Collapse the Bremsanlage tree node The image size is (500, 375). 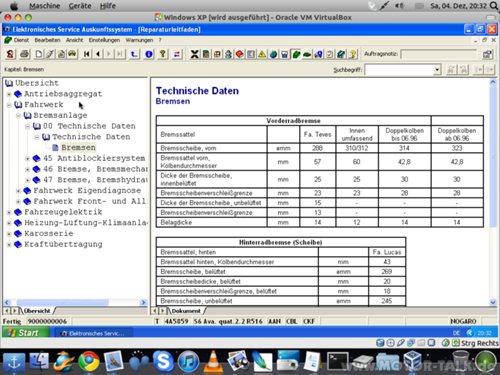(18, 115)
